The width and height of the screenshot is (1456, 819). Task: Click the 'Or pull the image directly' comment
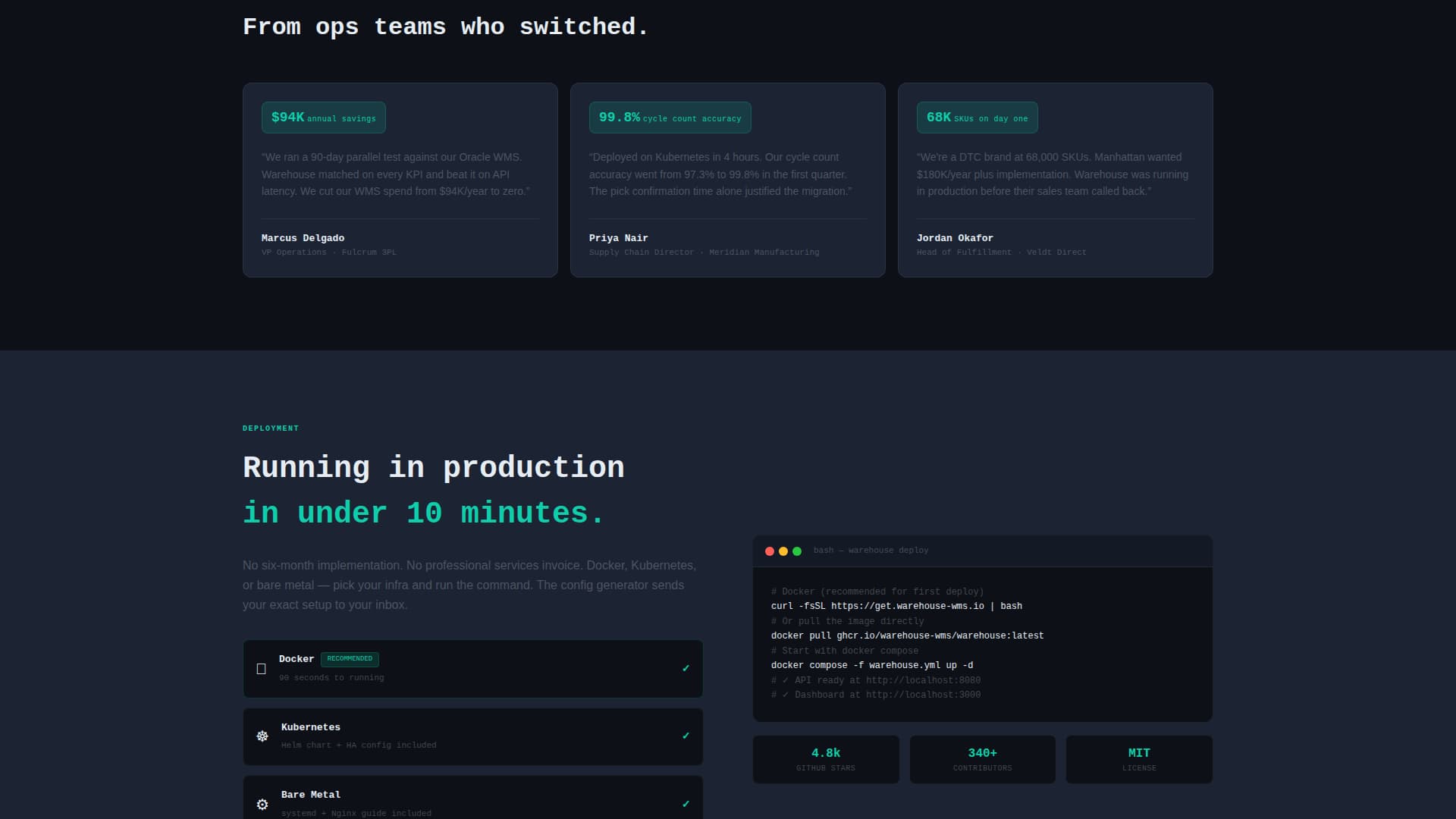[x=848, y=621]
